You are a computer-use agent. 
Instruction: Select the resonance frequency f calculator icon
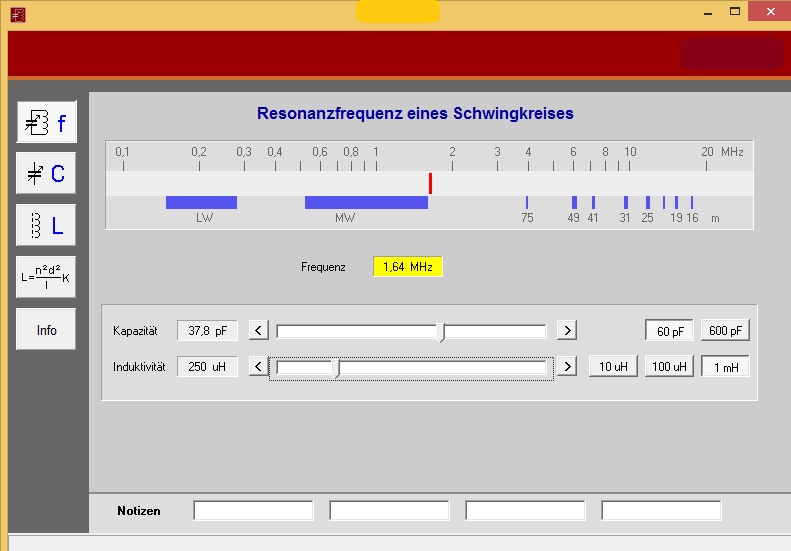[x=46, y=123]
